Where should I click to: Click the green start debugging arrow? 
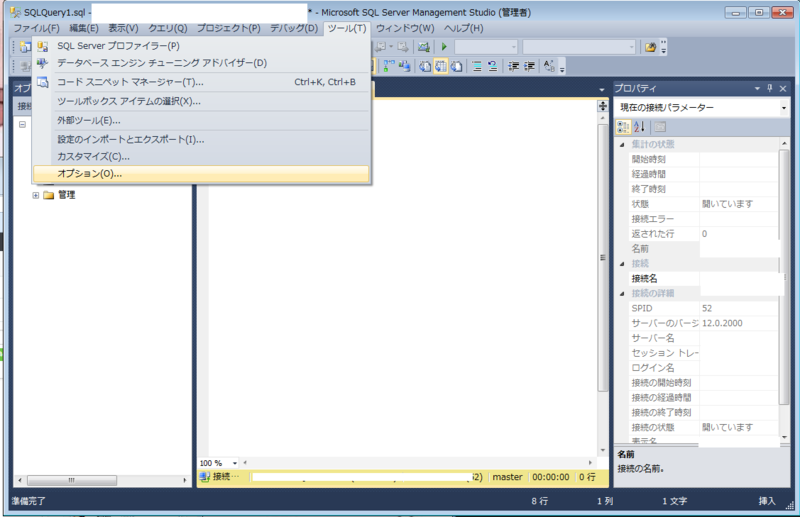(444, 47)
